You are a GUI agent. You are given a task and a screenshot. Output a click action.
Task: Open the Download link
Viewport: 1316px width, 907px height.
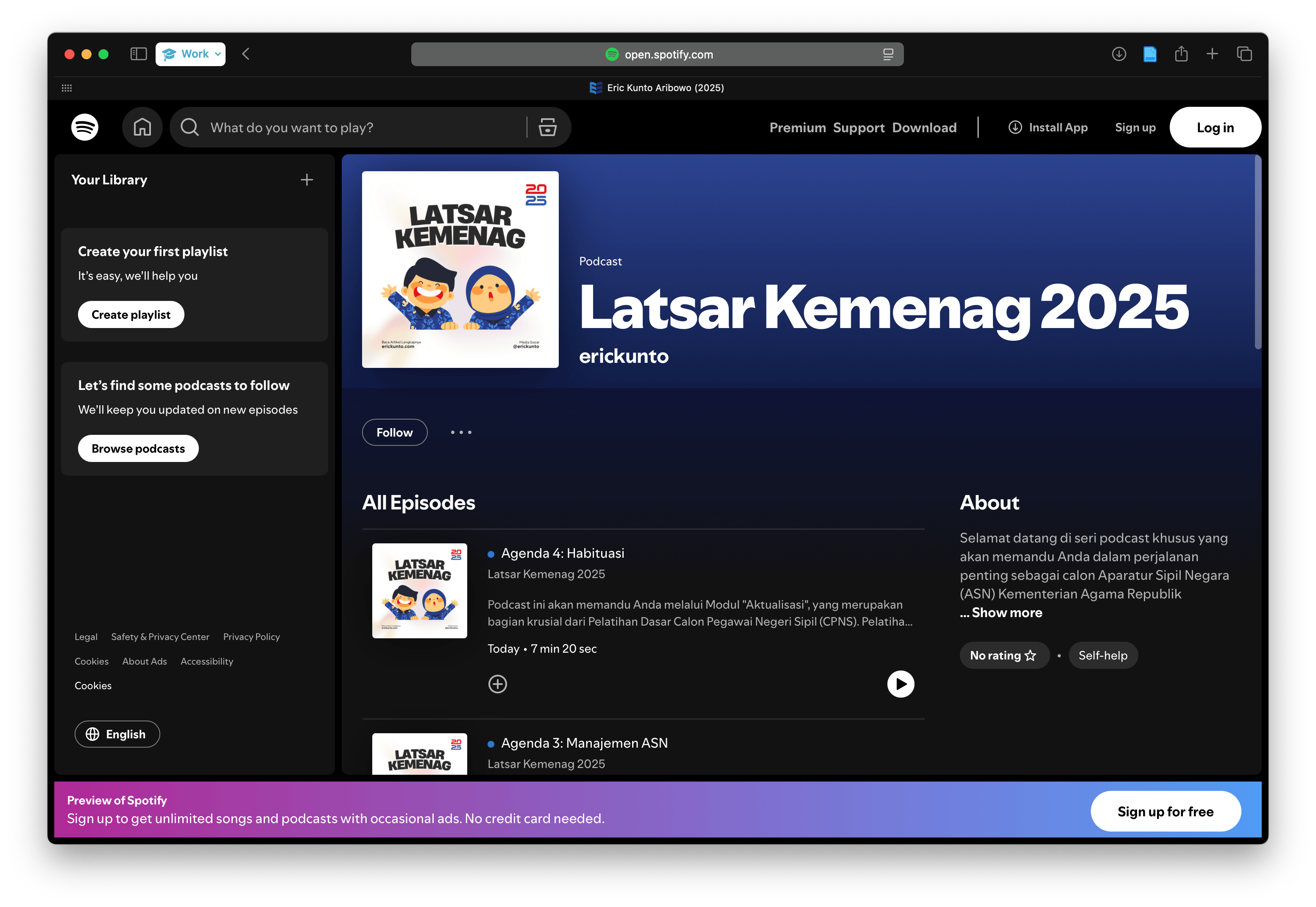[x=924, y=127]
